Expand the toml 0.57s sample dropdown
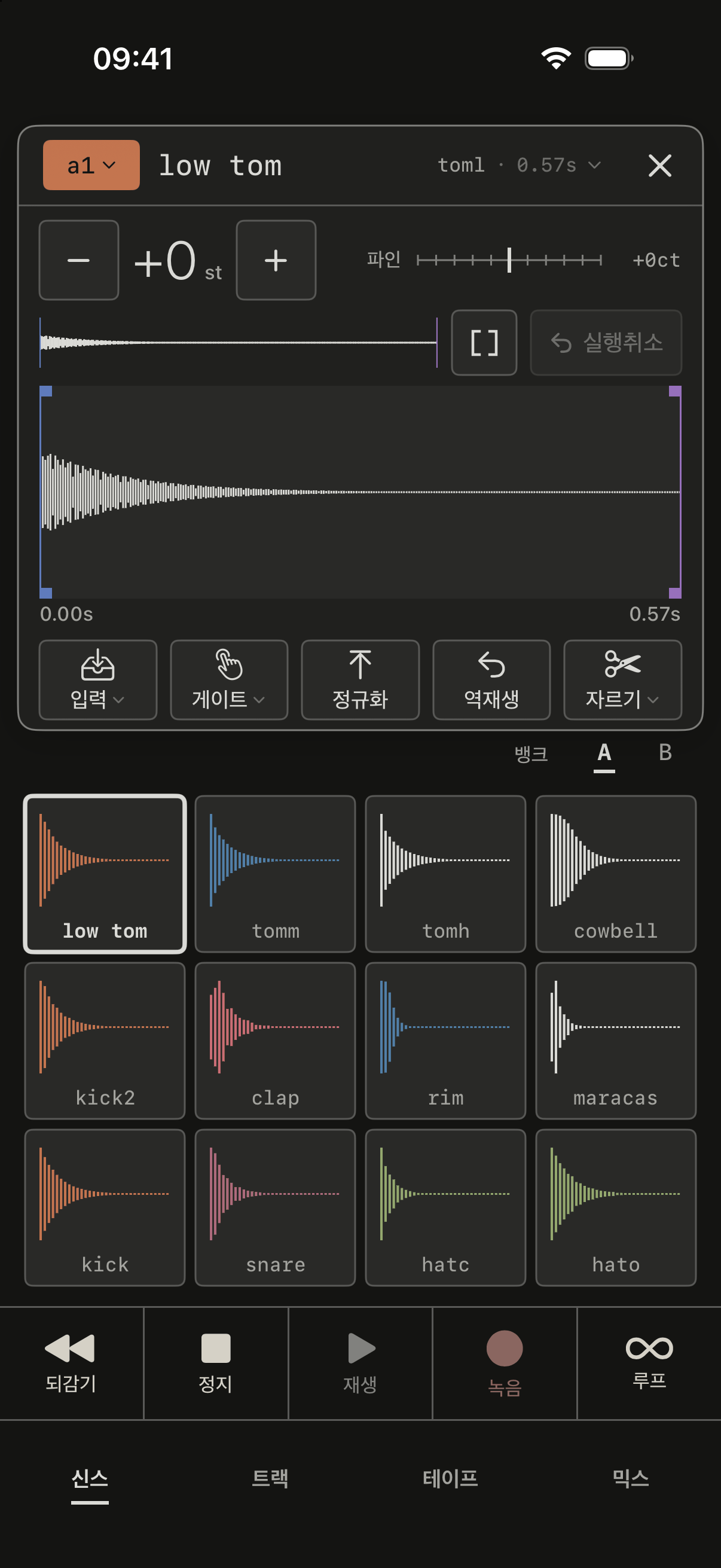This screenshot has width=721, height=1568. (x=519, y=165)
